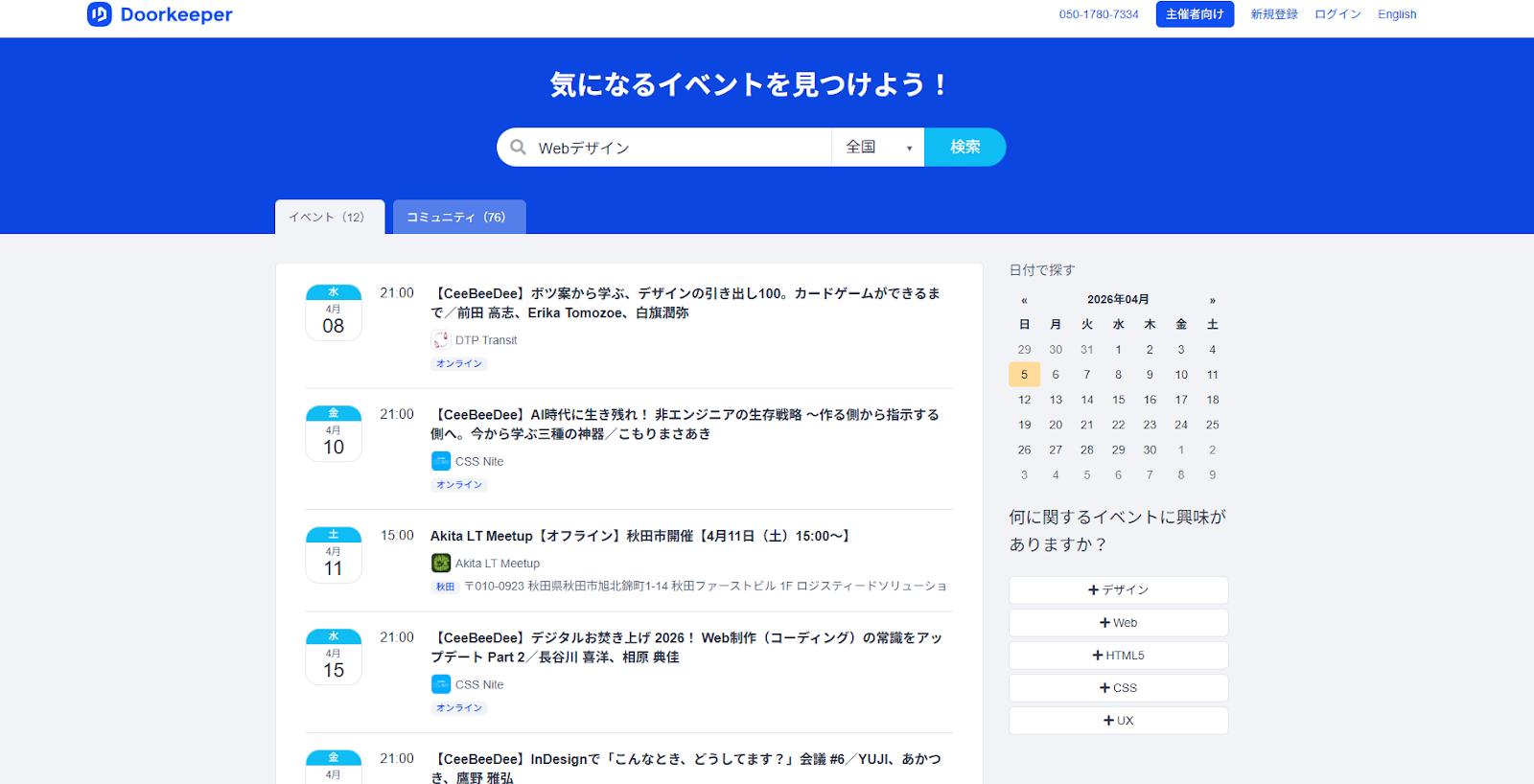The height and width of the screenshot is (784, 1534).
Task: Select April 15 in the calendar
Action: (1118, 400)
